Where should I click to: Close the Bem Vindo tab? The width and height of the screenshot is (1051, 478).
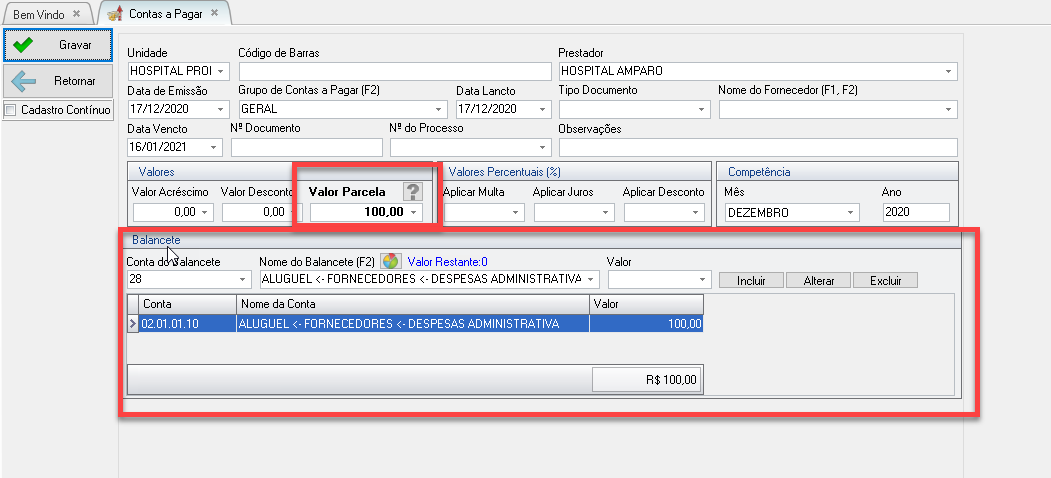click(x=77, y=14)
